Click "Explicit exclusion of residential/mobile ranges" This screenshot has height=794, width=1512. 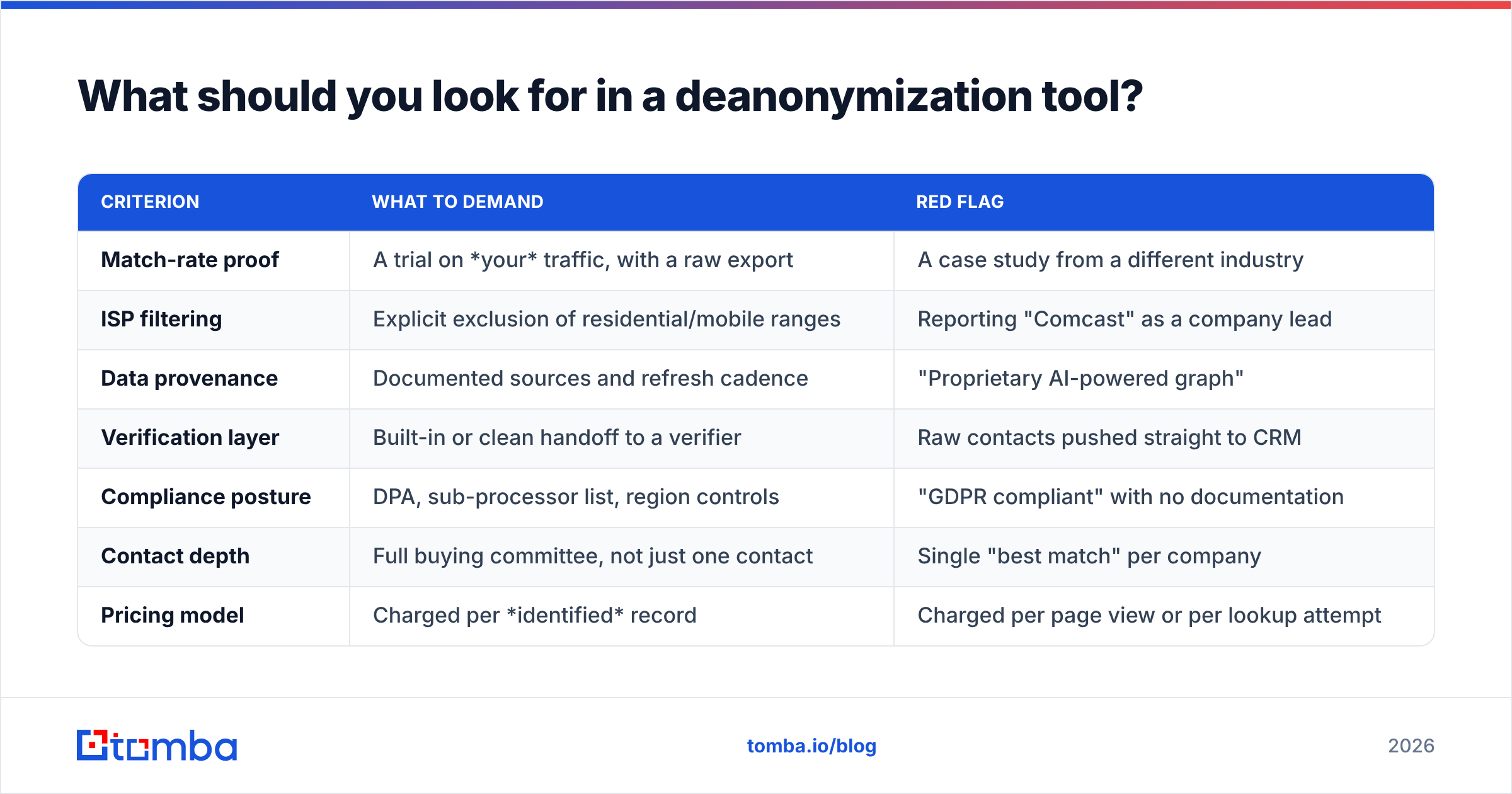(607, 319)
